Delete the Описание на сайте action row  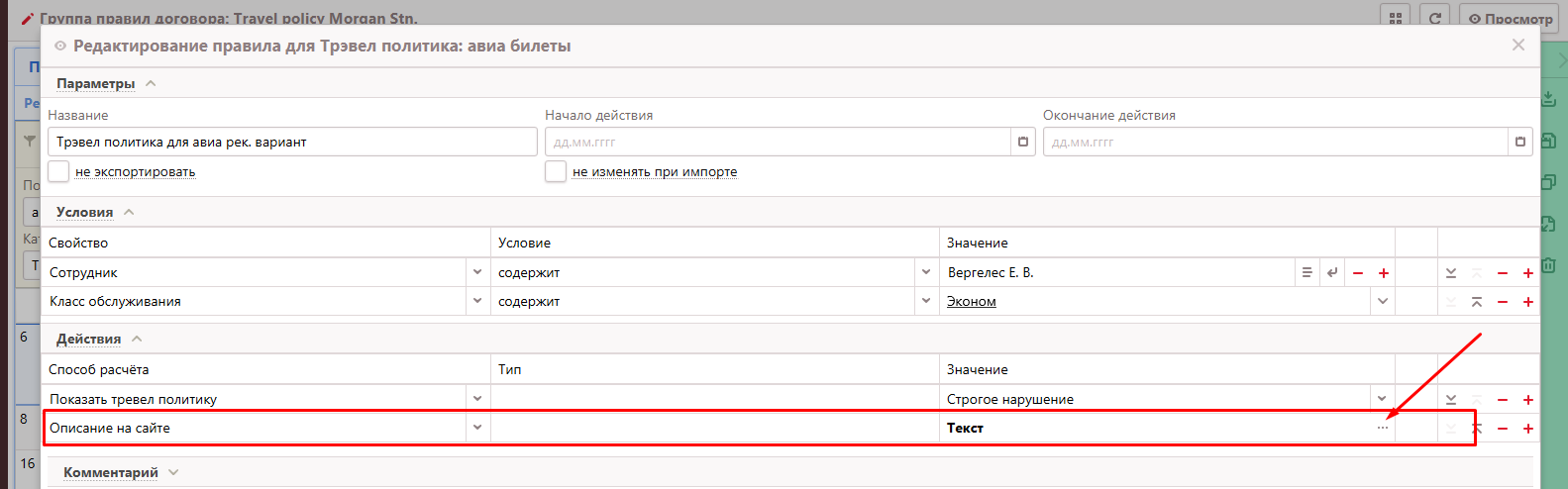[1503, 429]
